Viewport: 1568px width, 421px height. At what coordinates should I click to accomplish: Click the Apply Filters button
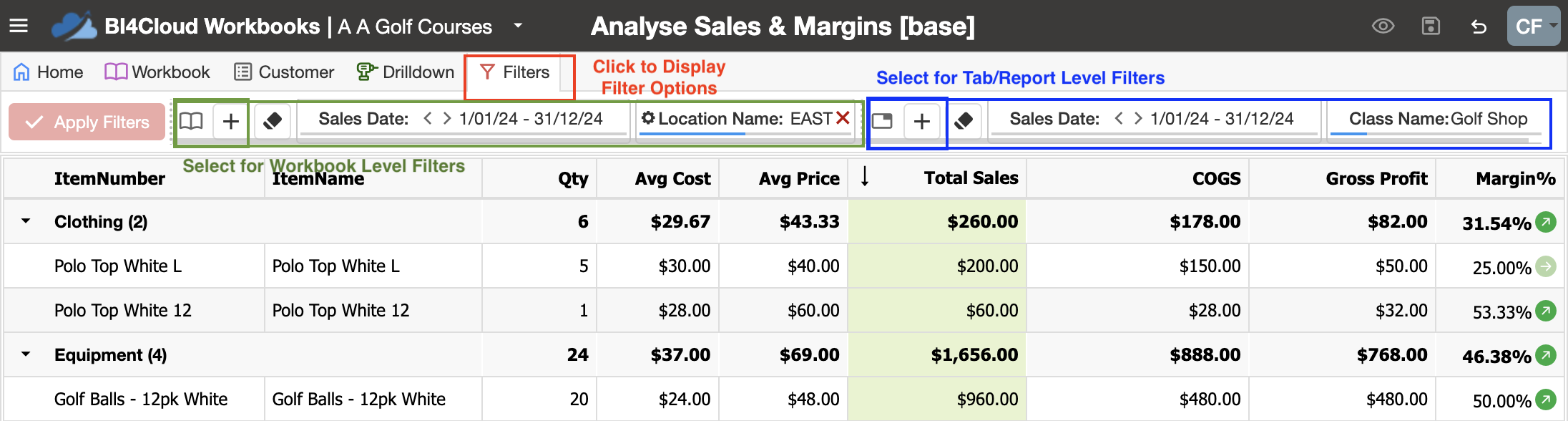coord(87,122)
